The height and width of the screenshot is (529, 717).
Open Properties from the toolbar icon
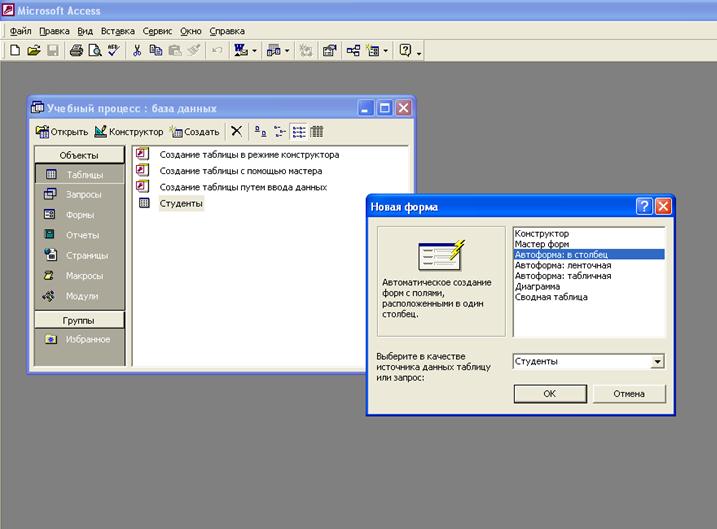330,50
